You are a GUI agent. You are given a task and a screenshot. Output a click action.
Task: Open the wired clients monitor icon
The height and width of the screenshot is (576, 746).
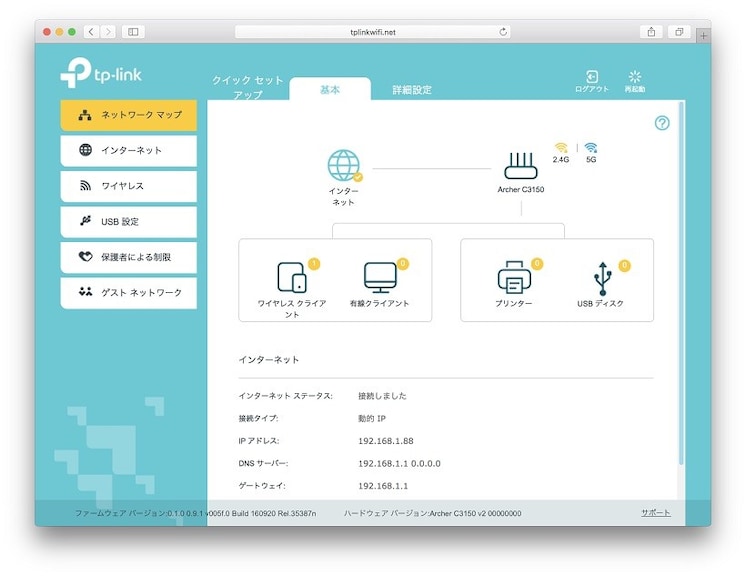click(x=380, y=277)
